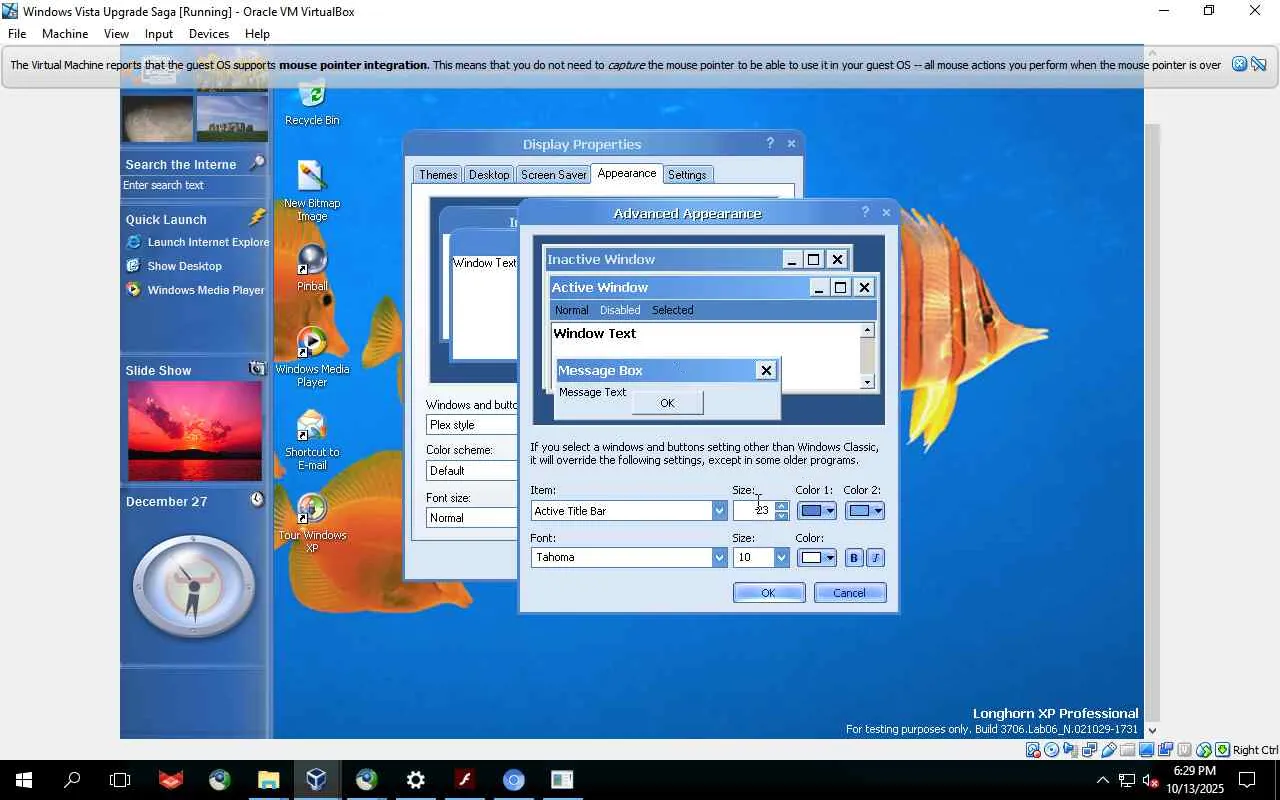Switch to the Settings tab
This screenshot has width=1280, height=800.
pos(687,175)
